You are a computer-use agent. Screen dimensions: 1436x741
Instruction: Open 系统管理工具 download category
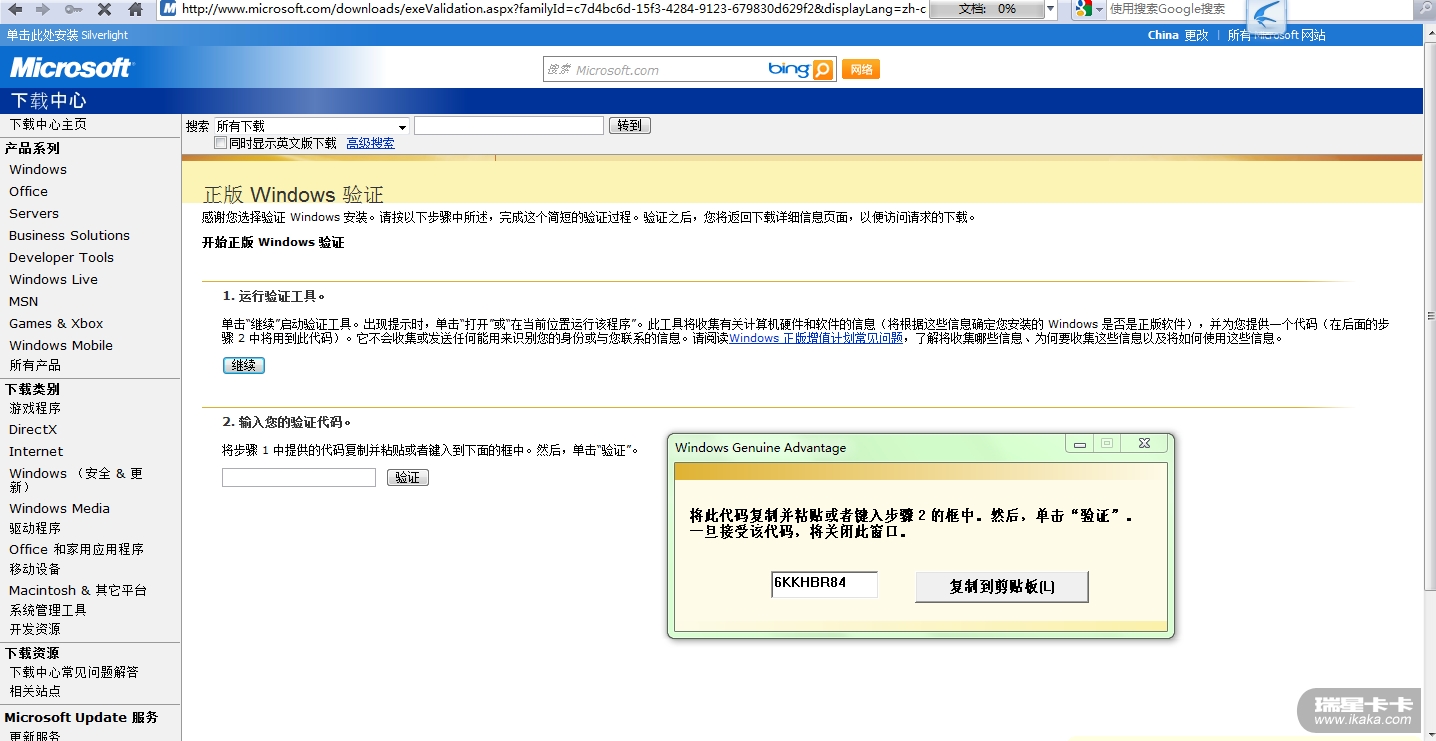coord(48,610)
